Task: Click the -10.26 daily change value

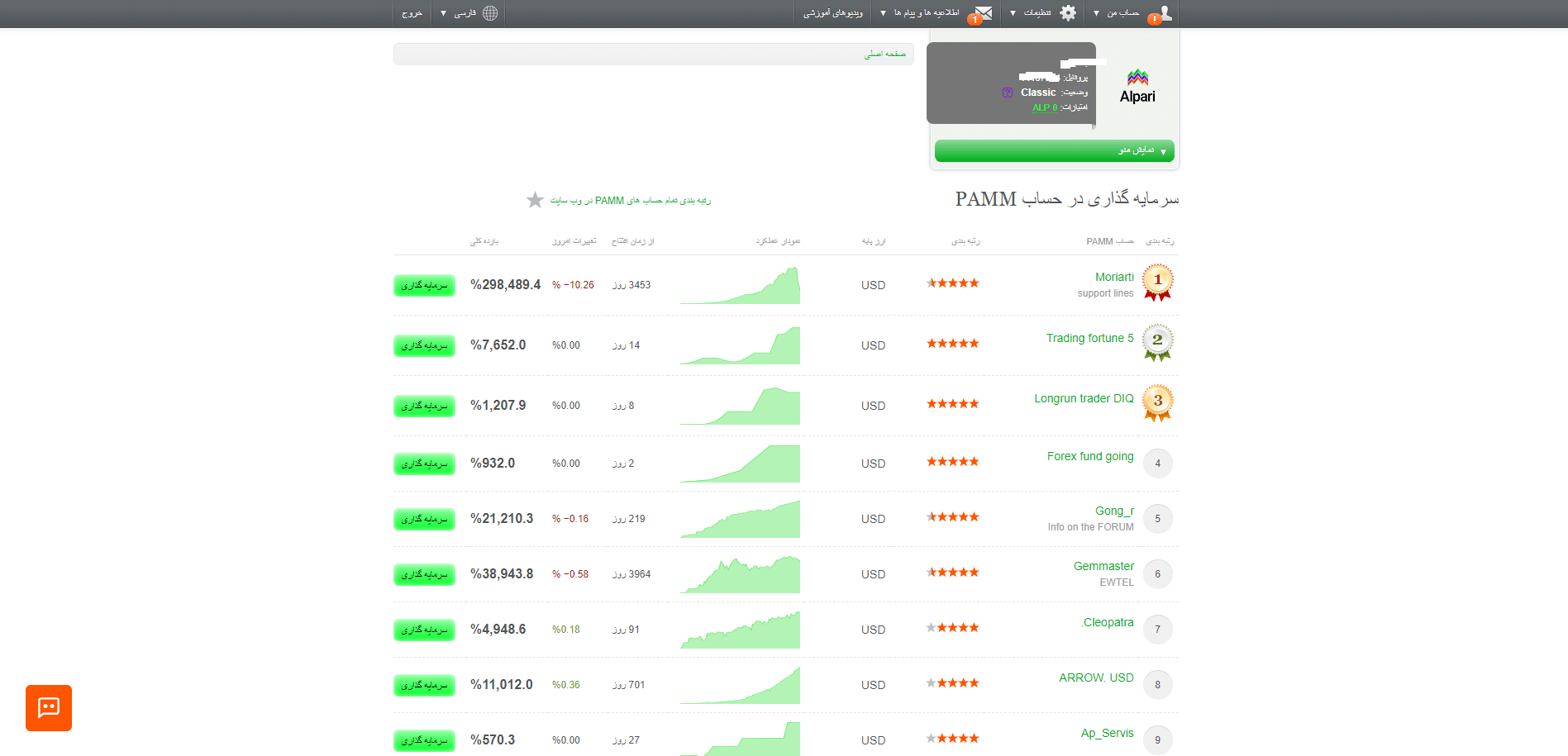Action: coord(573,285)
